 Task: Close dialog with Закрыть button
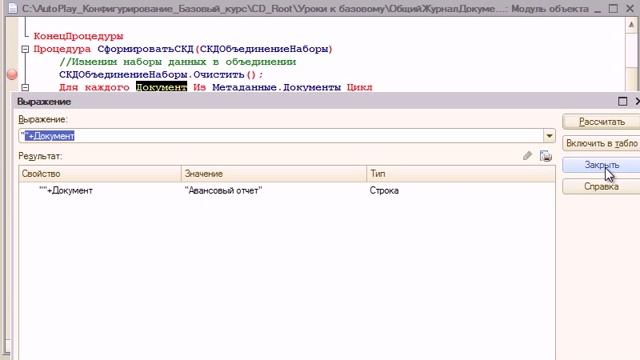(601, 165)
